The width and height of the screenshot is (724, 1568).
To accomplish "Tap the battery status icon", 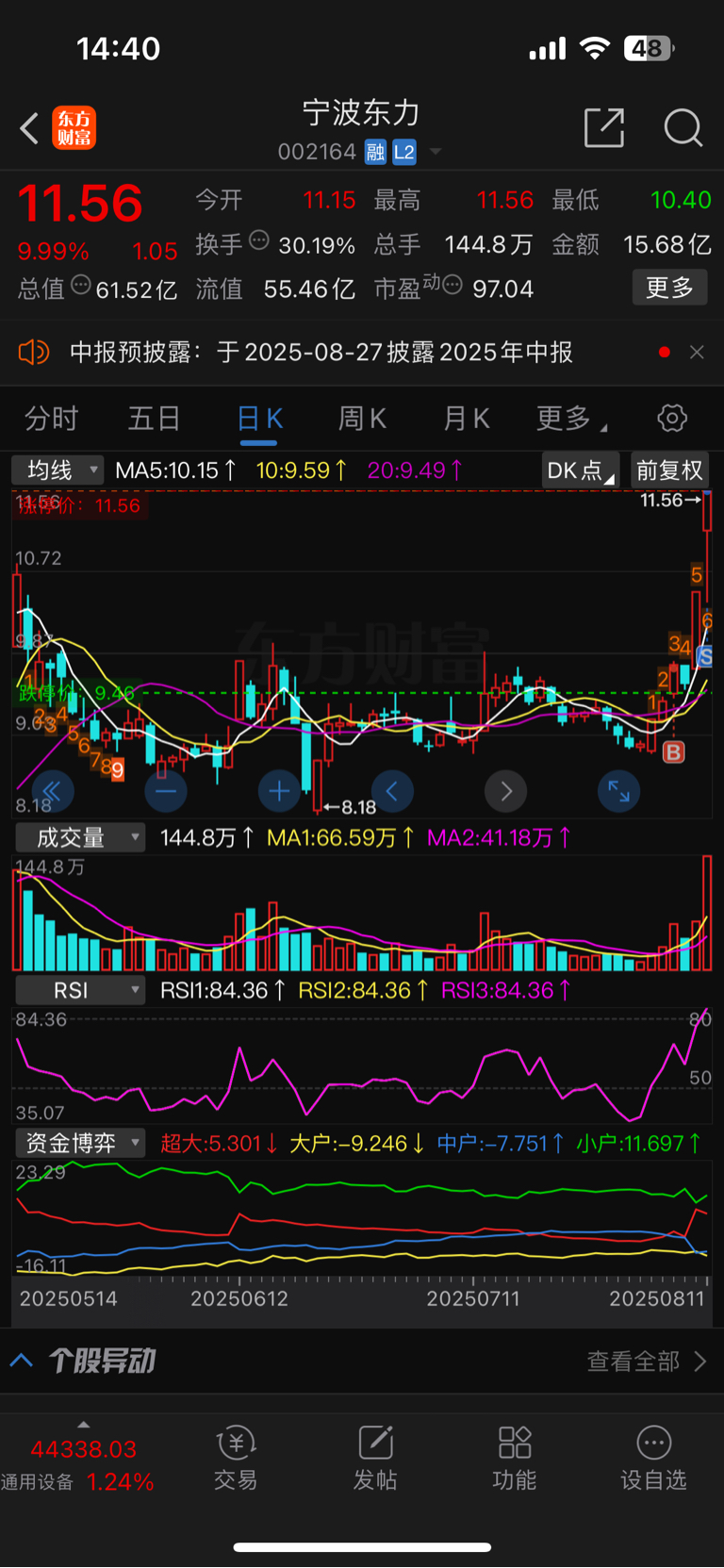I will (x=650, y=48).
